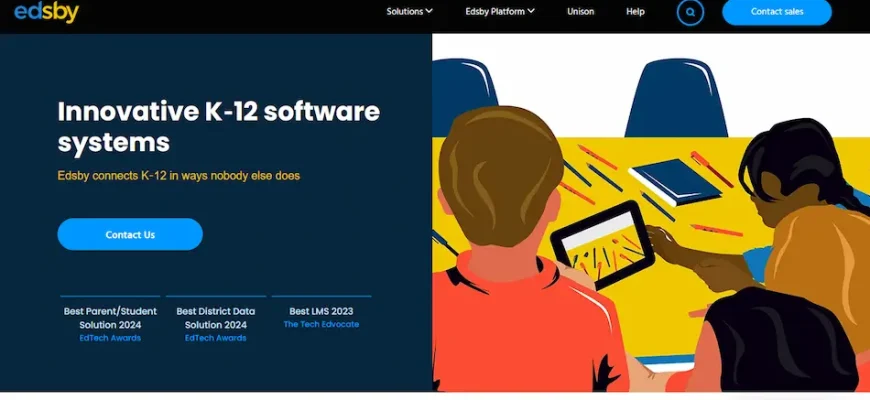The width and height of the screenshot is (870, 400).
Task: Click the Edsby logo
Action: [x=46, y=12]
